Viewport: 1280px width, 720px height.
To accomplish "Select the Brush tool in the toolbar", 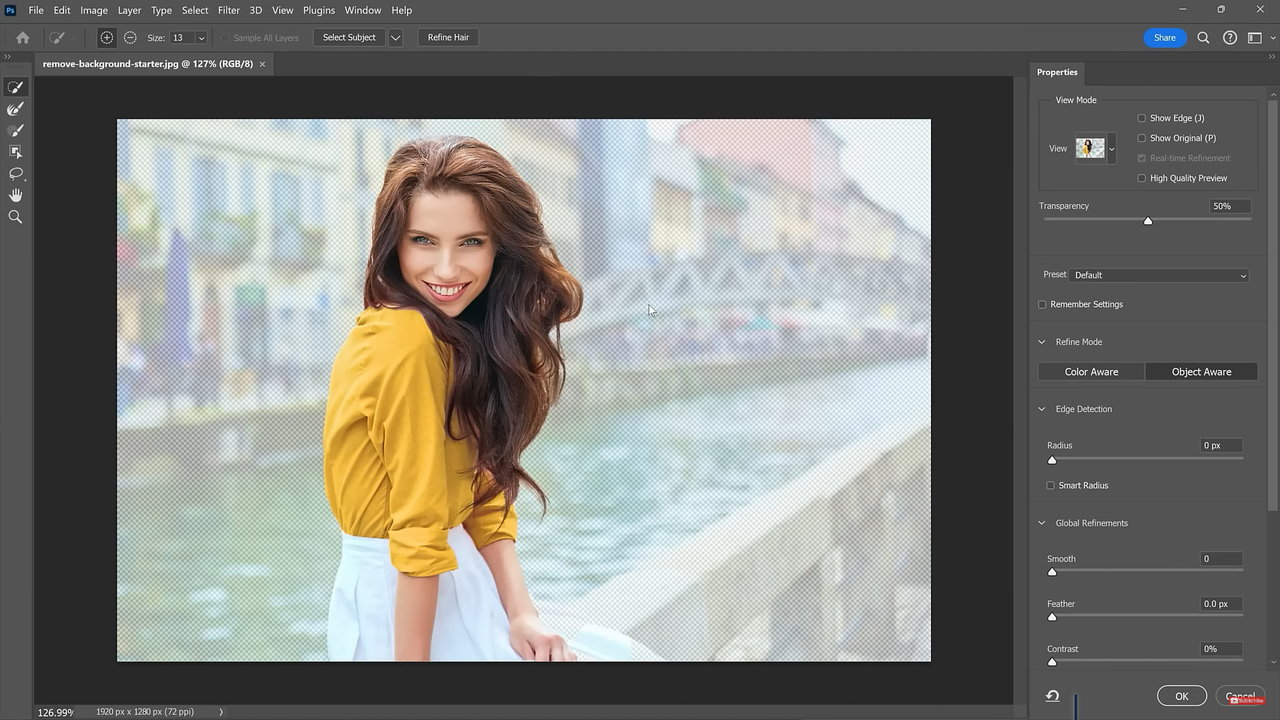I will coord(15,130).
